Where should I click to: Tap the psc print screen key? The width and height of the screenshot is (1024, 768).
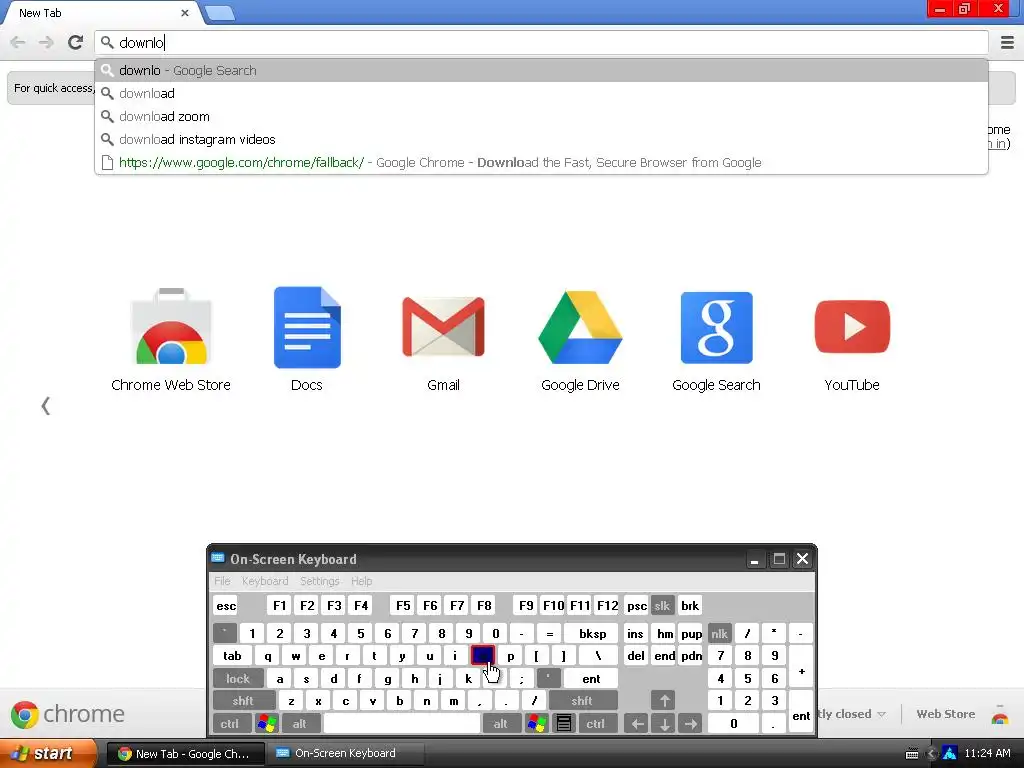[x=637, y=605]
